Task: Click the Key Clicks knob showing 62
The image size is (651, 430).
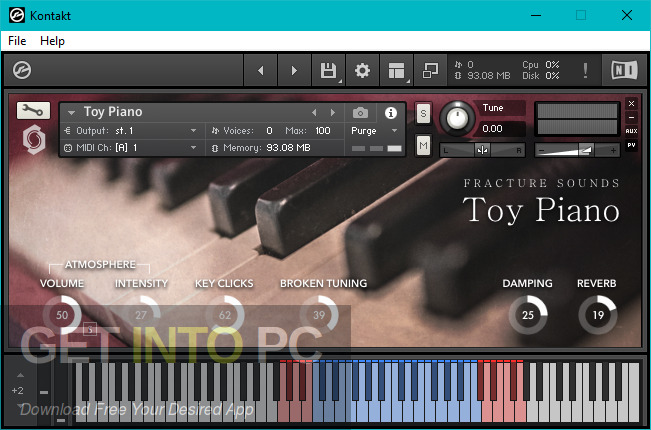Action: coord(225,315)
